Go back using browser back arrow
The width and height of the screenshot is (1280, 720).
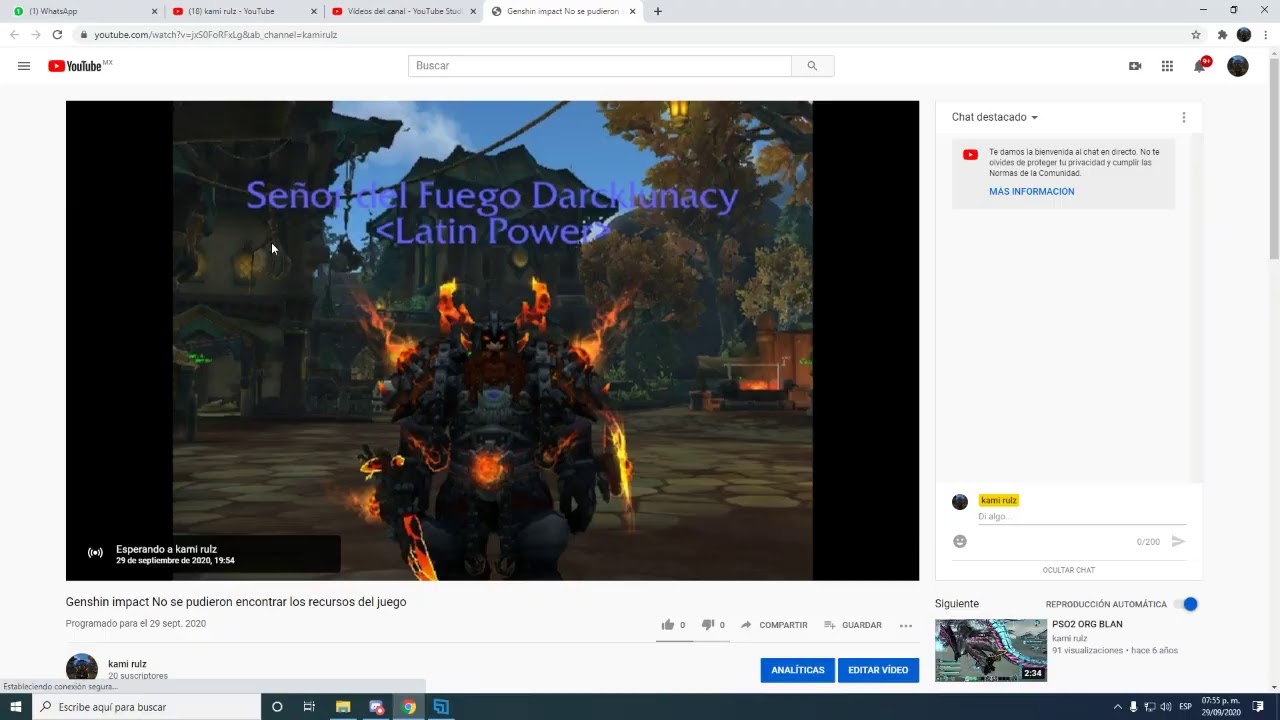click(14, 34)
